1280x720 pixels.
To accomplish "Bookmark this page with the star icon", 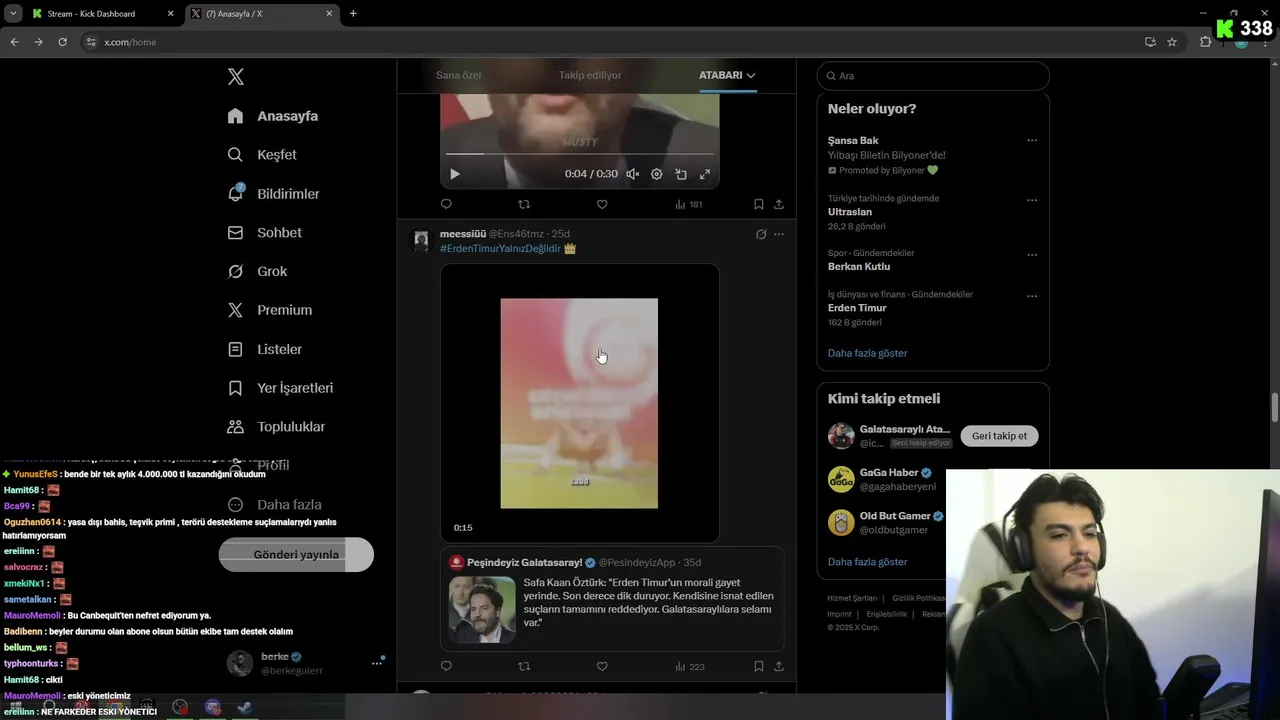I will [1172, 42].
